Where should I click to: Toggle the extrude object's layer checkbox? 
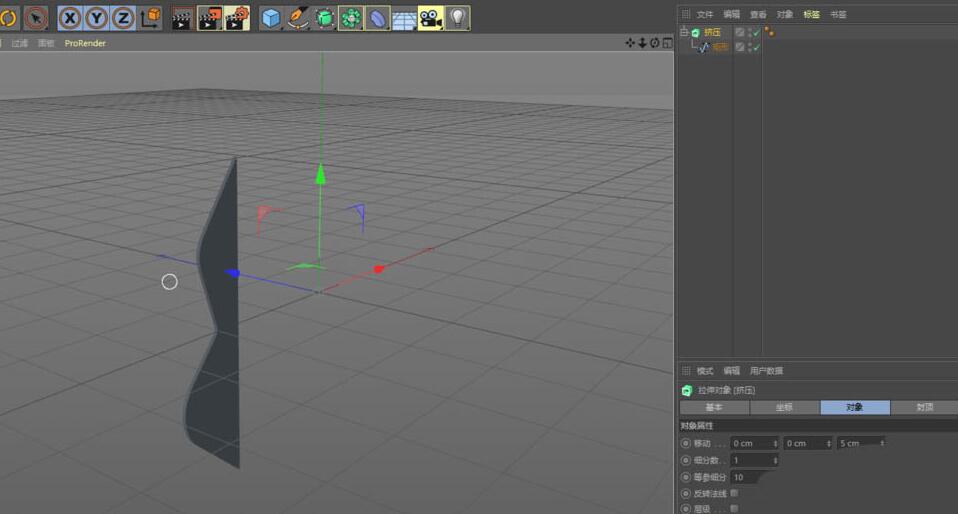coord(739,32)
